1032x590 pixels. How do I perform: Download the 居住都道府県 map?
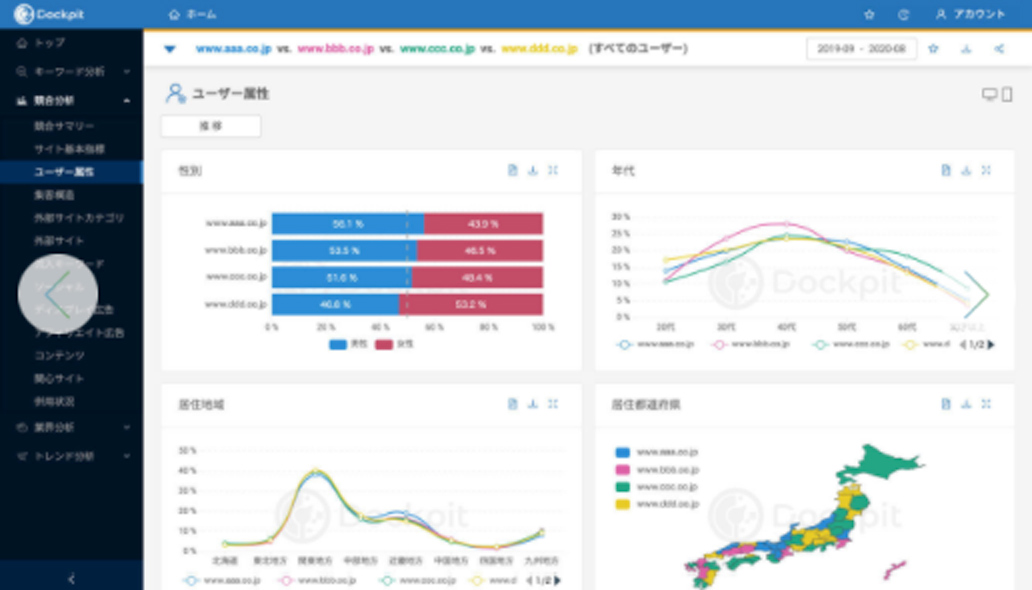[966, 404]
